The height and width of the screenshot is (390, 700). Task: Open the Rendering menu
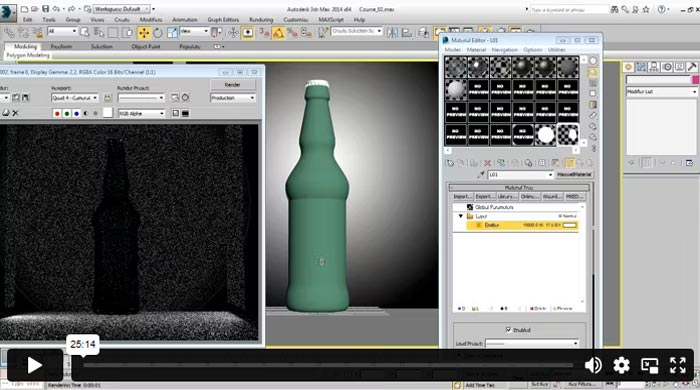tap(261, 20)
